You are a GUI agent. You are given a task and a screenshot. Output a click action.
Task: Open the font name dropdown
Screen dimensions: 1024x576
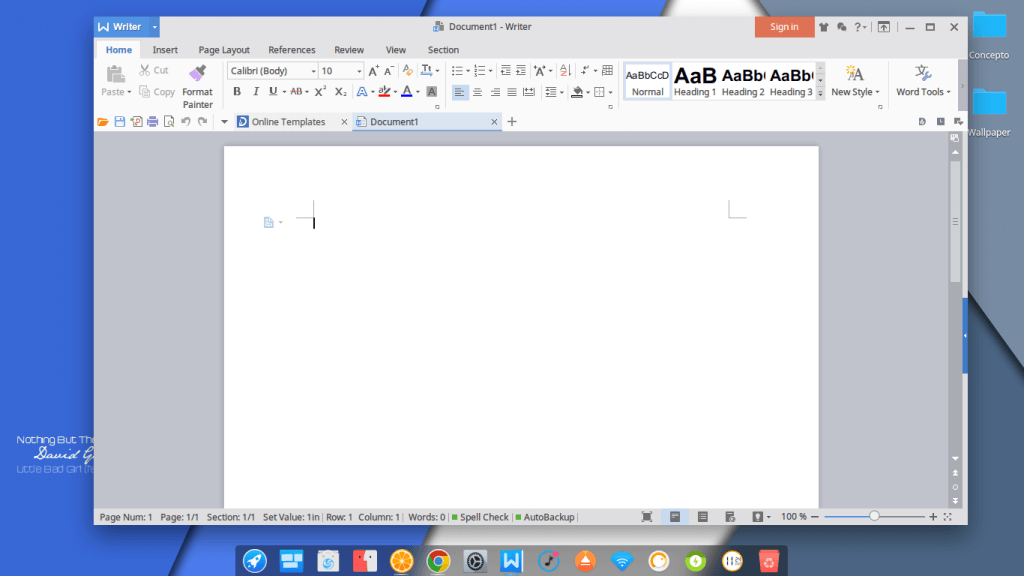[313, 71]
